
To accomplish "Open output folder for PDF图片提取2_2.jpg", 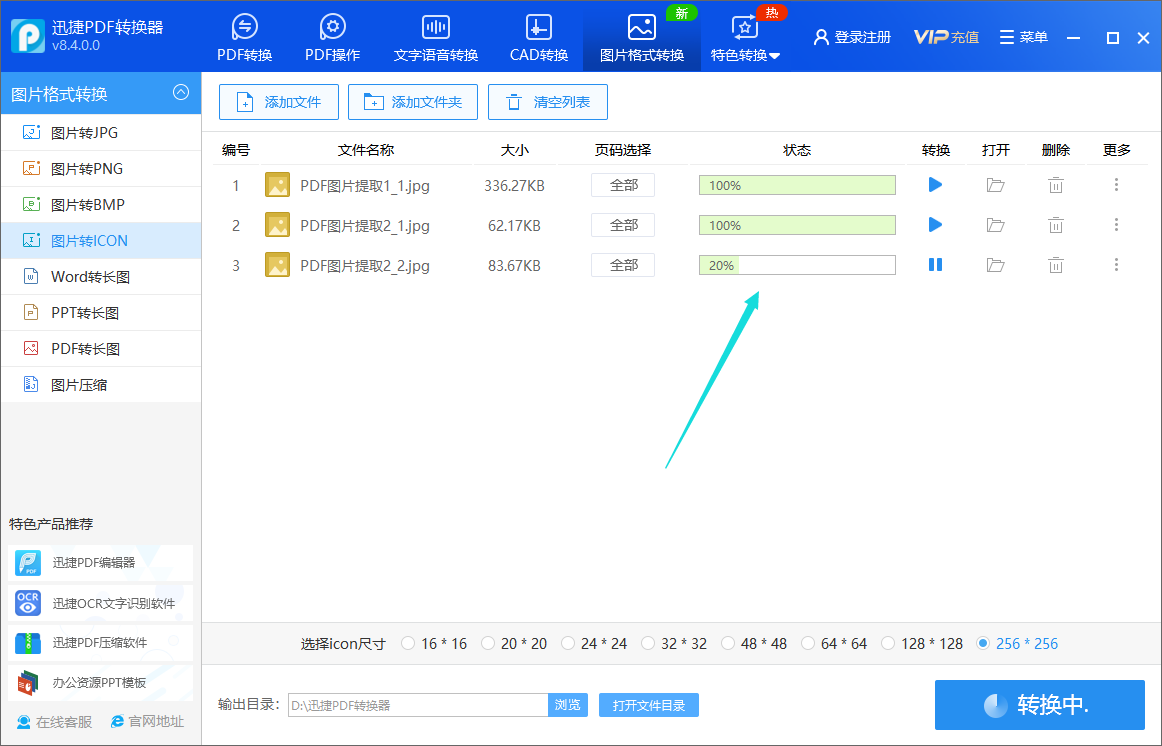I will click(x=995, y=265).
